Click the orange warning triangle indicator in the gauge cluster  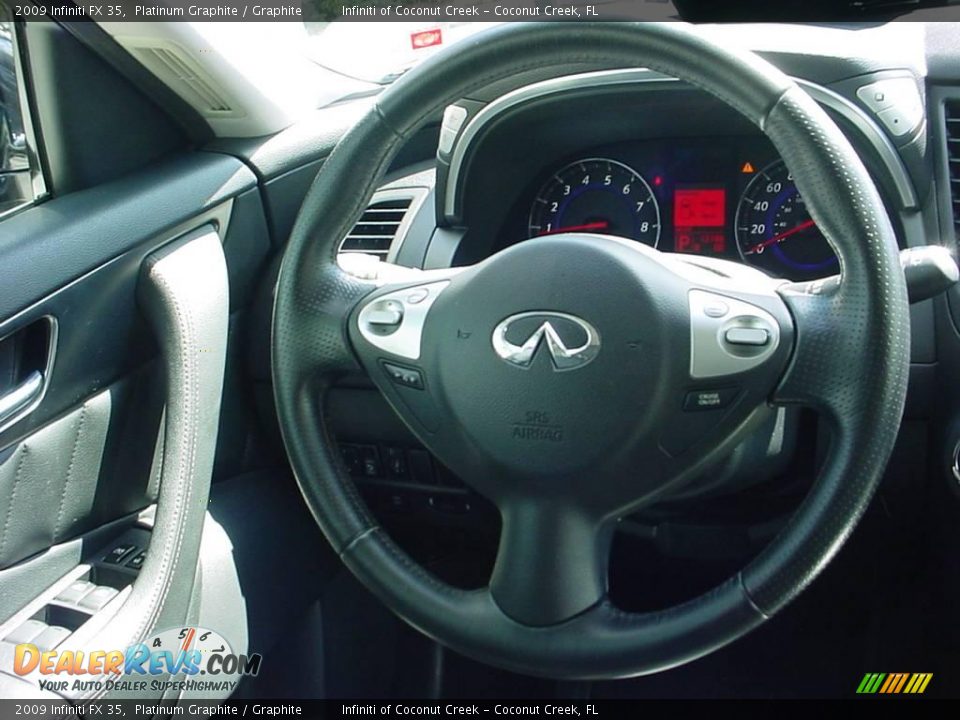coord(748,167)
